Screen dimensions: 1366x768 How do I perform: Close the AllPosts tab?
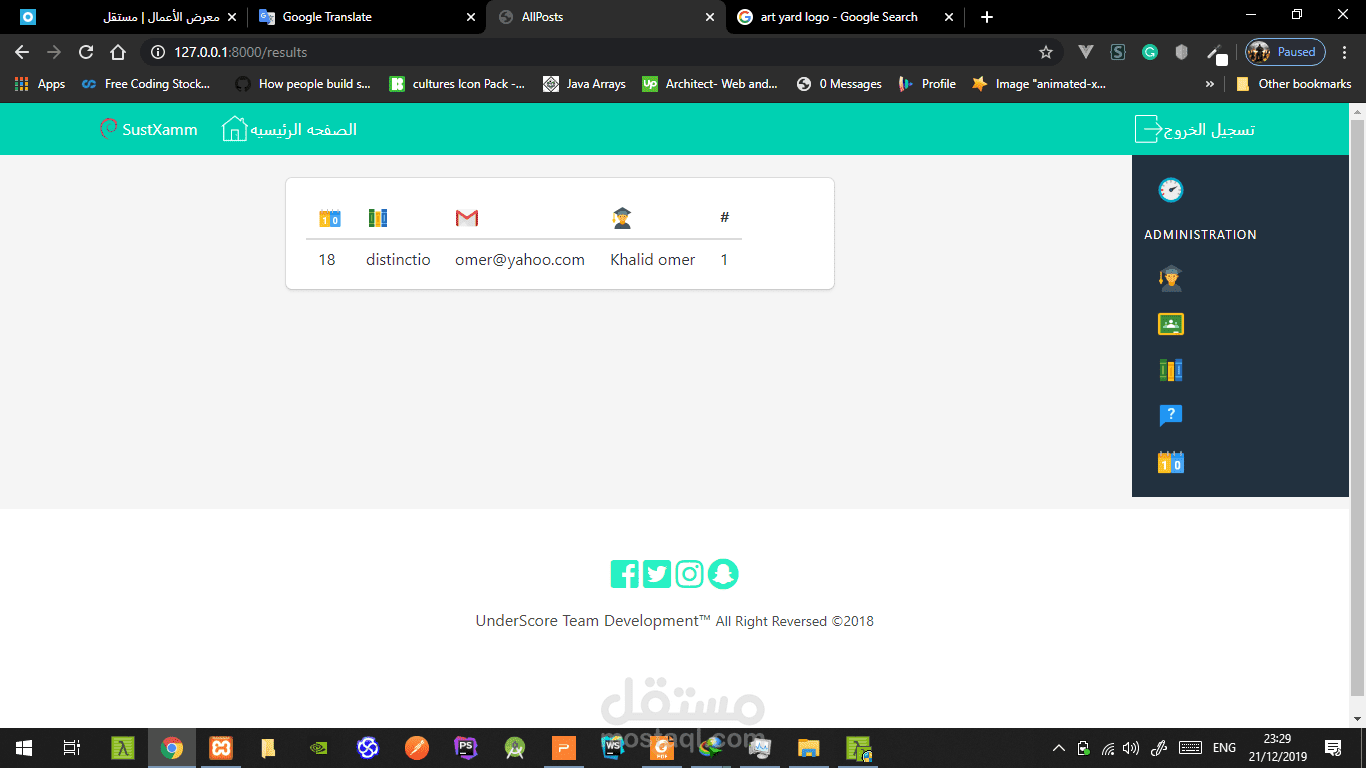point(710,17)
